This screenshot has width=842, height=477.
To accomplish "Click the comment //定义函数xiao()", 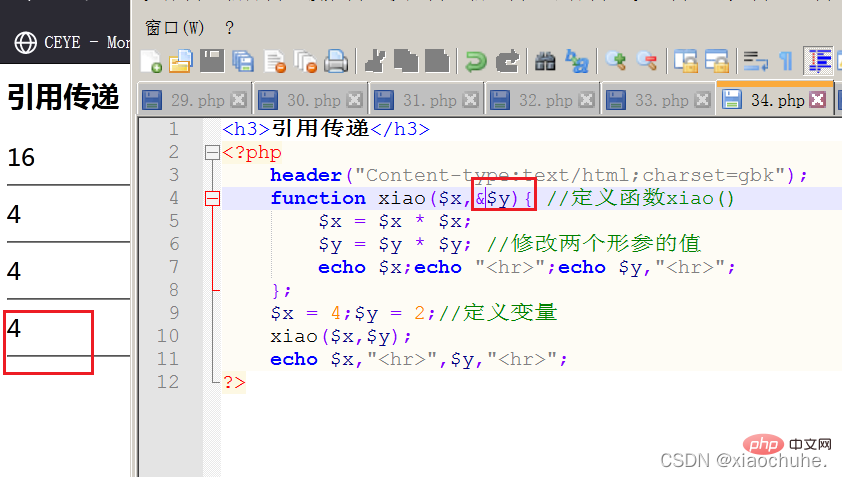I will pyautogui.click(x=641, y=198).
